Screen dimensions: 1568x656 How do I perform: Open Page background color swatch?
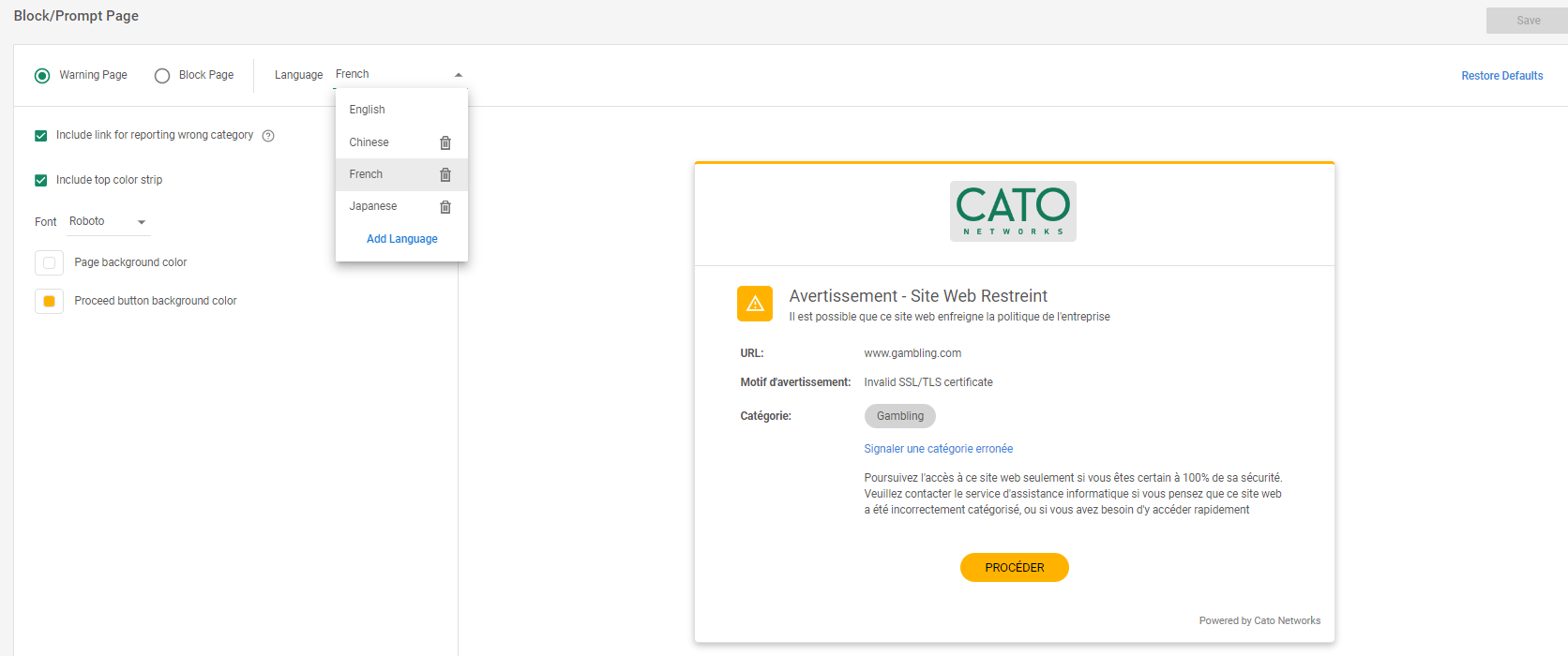49,262
